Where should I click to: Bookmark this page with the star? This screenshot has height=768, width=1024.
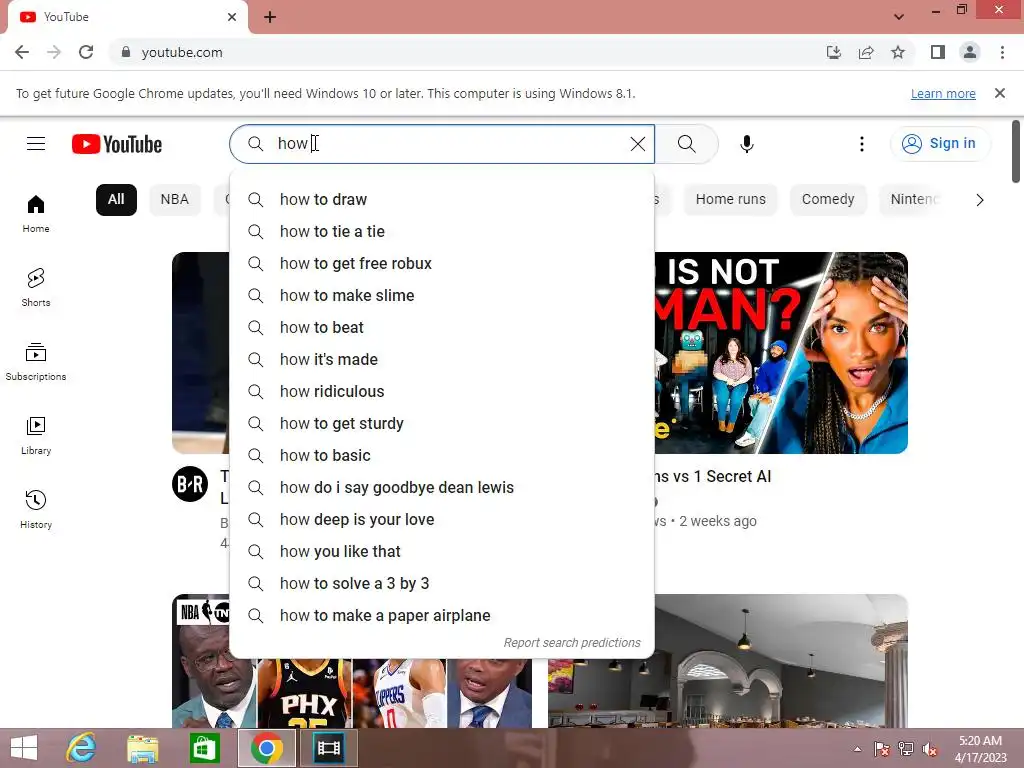tap(898, 52)
